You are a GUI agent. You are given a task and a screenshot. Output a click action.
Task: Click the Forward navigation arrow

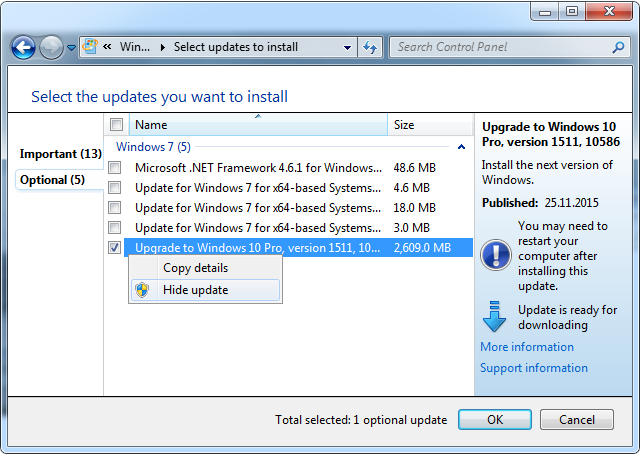pyautogui.click(x=51, y=47)
